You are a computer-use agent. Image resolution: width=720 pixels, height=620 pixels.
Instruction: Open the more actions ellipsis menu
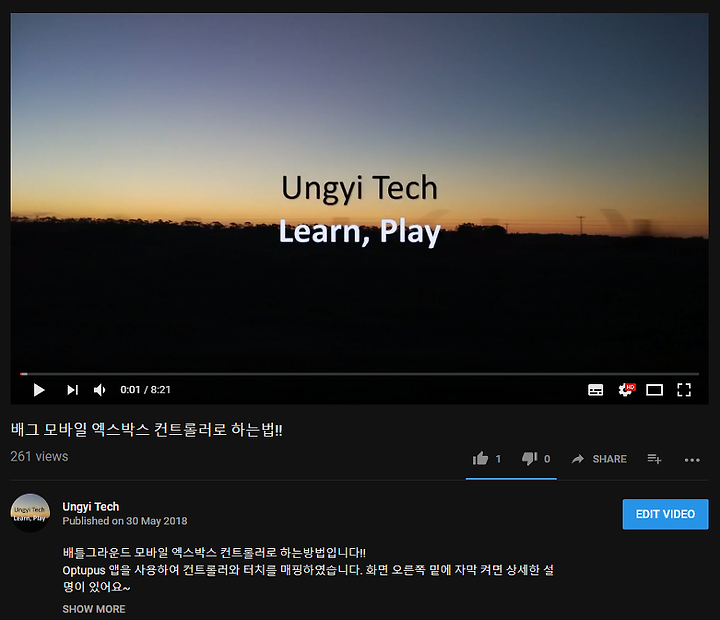[x=692, y=460]
